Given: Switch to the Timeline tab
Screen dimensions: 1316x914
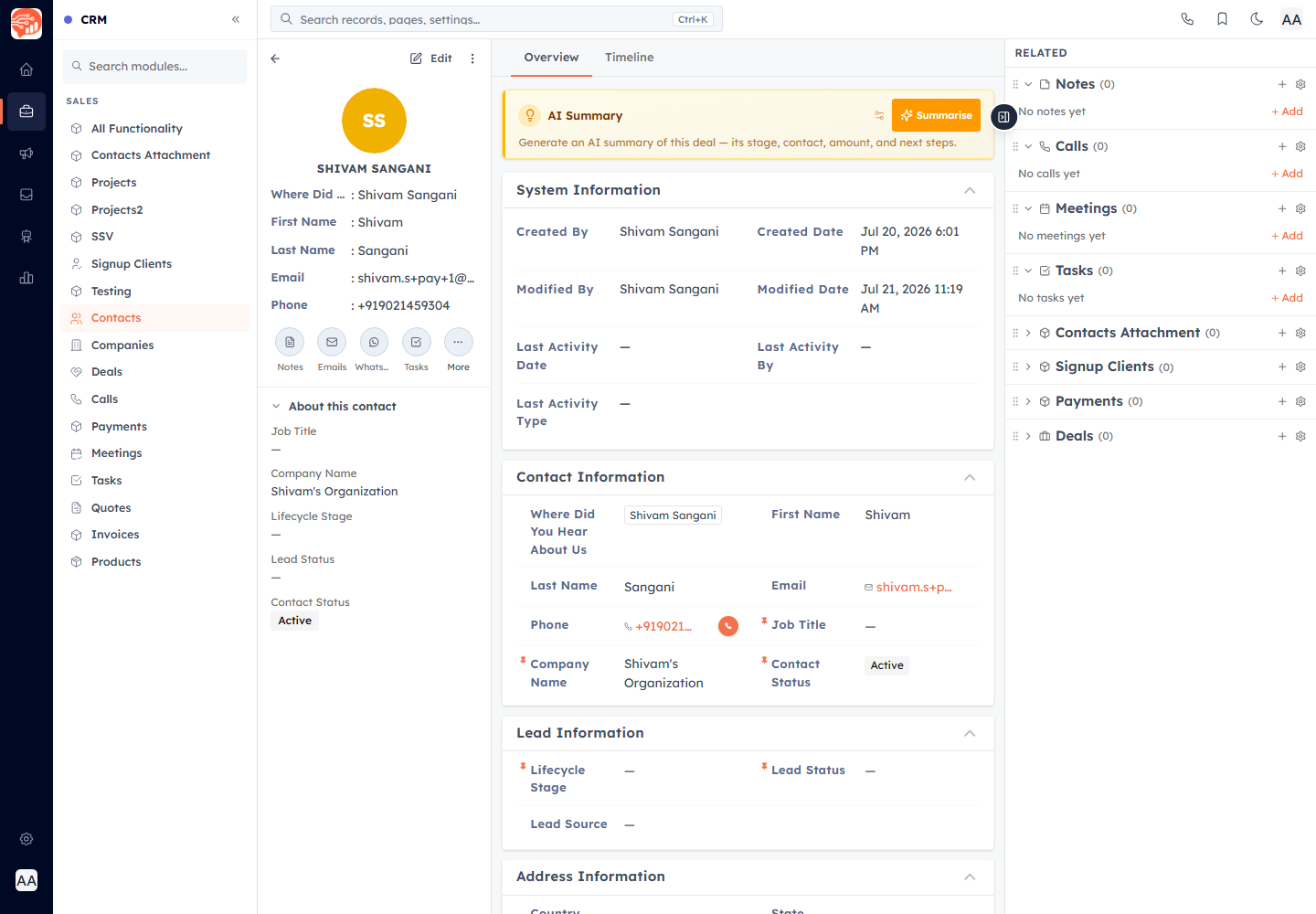Looking at the screenshot, I should coord(629,58).
